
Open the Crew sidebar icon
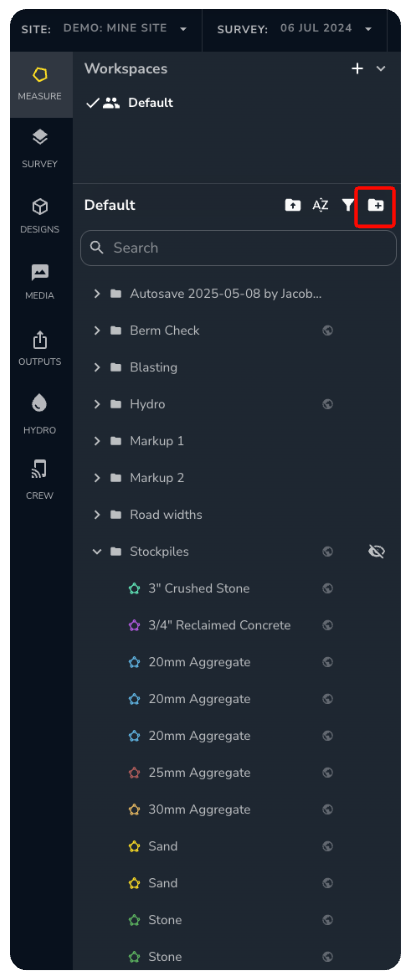click(40, 479)
